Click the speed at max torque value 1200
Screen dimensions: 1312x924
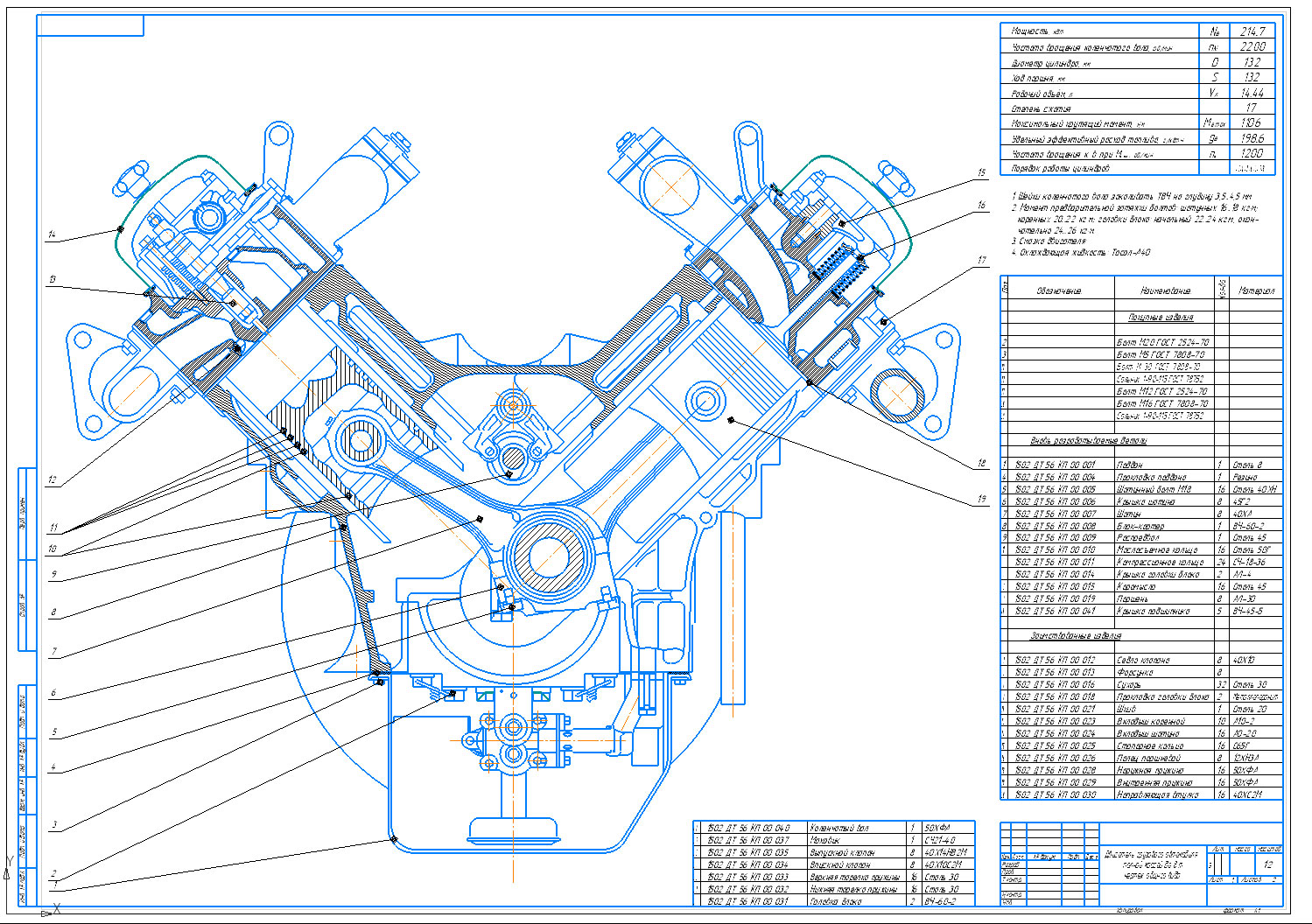(x=1252, y=153)
